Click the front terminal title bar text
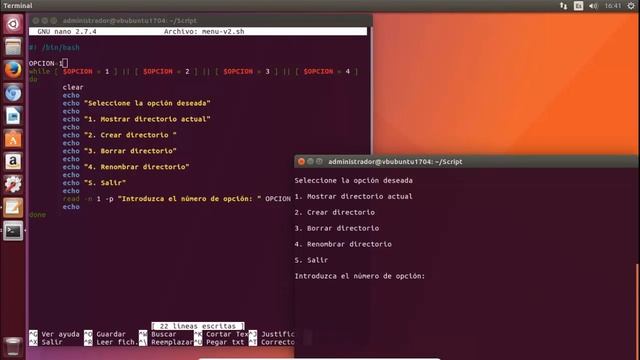640x360 pixels. tap(395, 162)
